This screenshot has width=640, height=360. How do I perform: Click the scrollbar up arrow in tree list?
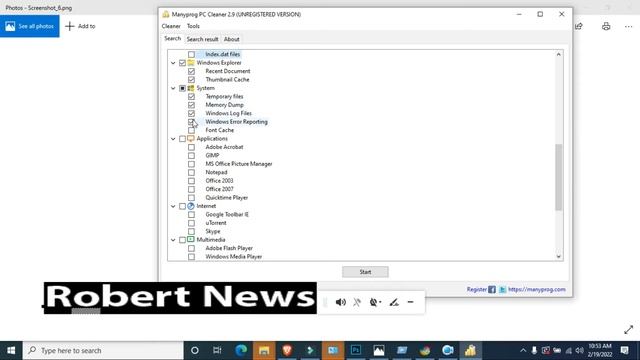coord(558,54)
